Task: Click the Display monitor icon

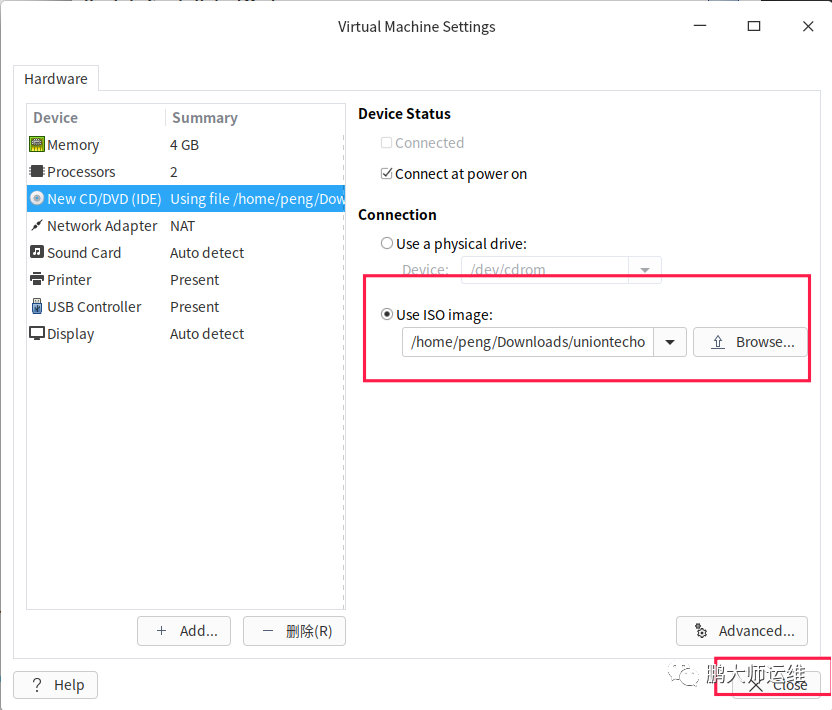Action: (37, 334)
